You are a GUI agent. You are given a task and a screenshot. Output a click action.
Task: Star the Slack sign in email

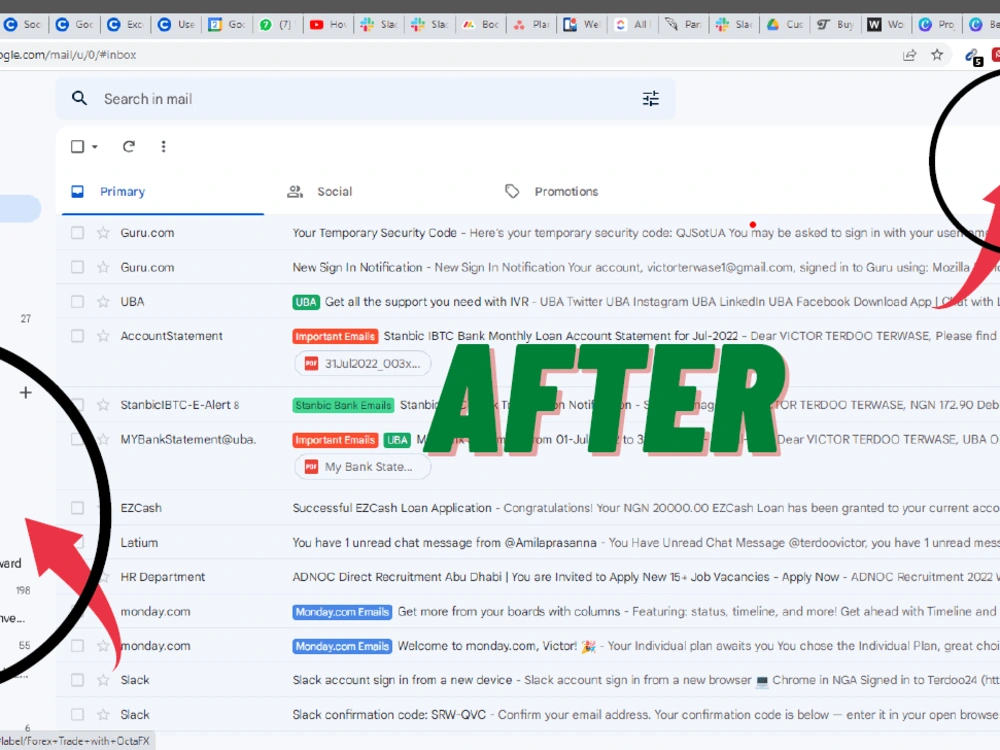103,680
